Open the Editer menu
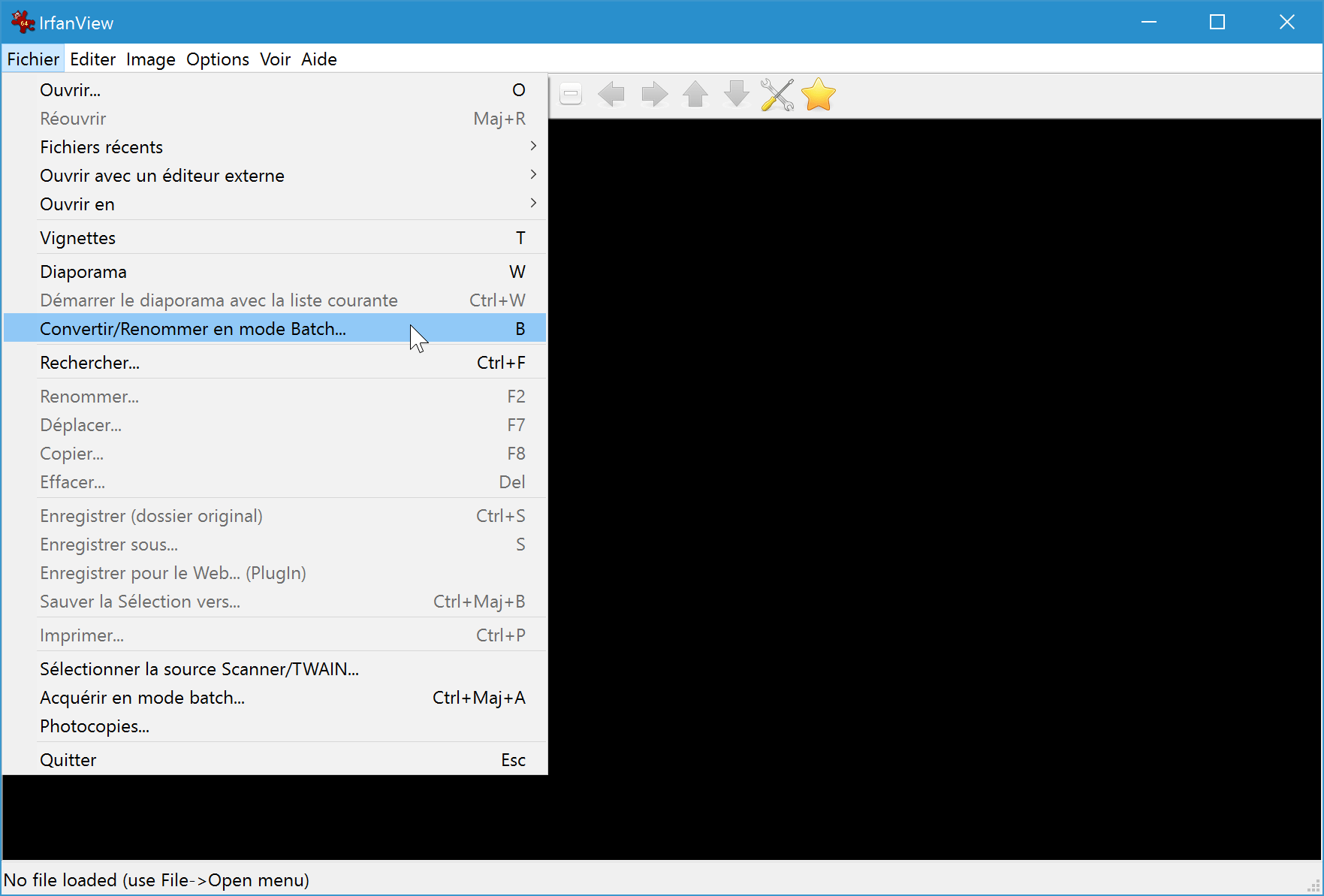Screen dimensions: 1324x896 [93, 59]
